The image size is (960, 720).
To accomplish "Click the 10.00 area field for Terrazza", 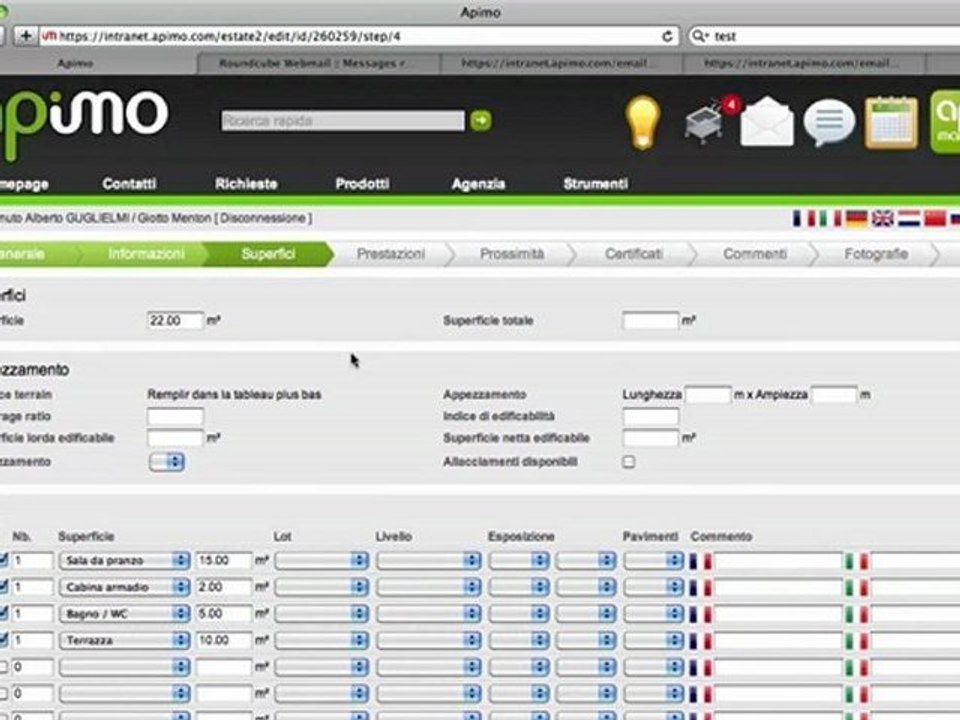I will (223, 641).
